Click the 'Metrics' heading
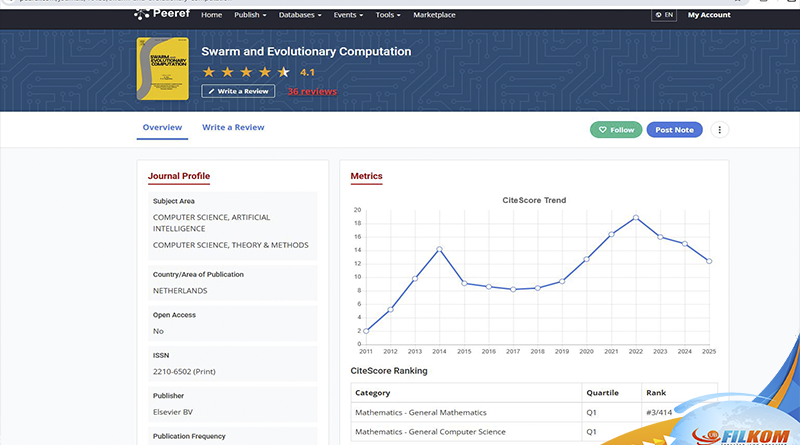The image size is (800, 445). pyautogui.click(x=366, y=176)
